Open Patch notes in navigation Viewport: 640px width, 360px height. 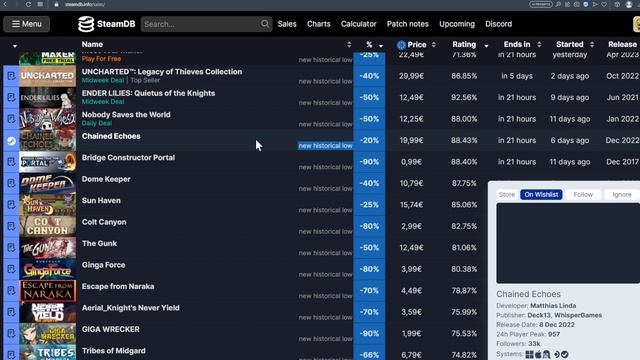(x=408, y=24)
